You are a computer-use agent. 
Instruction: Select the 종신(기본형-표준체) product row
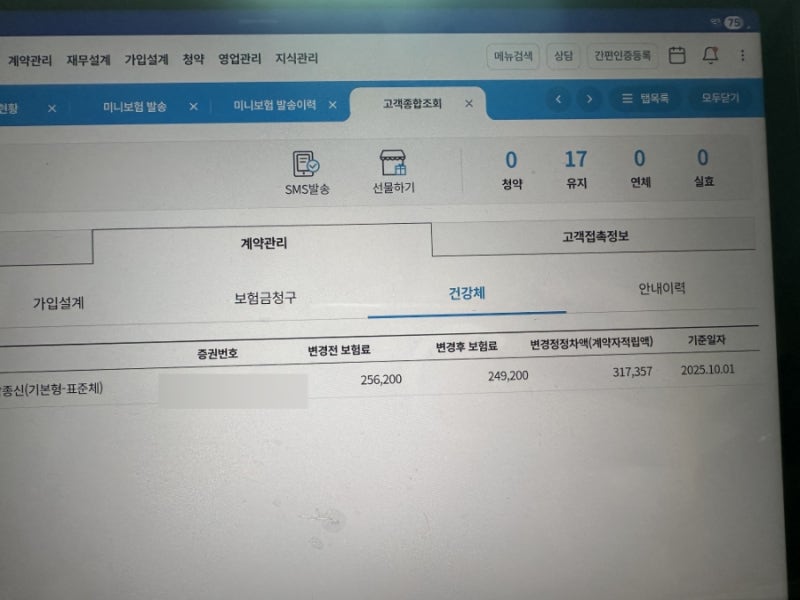[52, 389]
